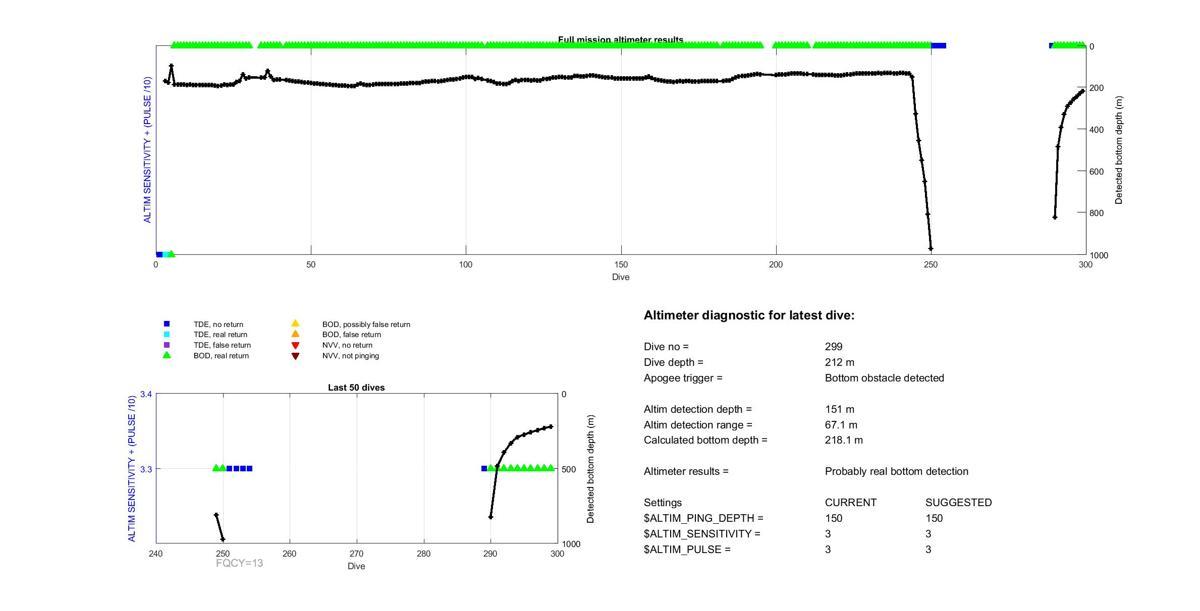Click the 'SUGGESTED' column header
The height and width of the screenshot is (611, 1200).
click(x=959, y=503)
